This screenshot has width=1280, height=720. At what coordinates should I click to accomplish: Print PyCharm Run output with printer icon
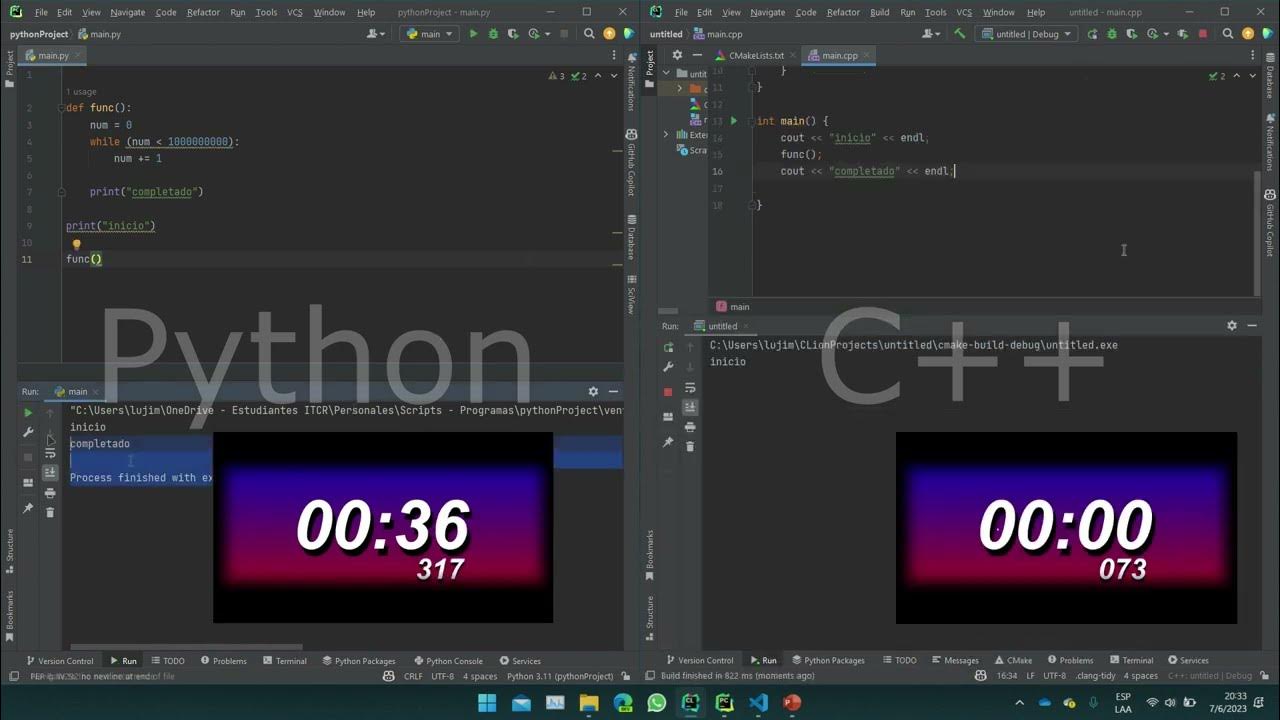click(50, 493)
